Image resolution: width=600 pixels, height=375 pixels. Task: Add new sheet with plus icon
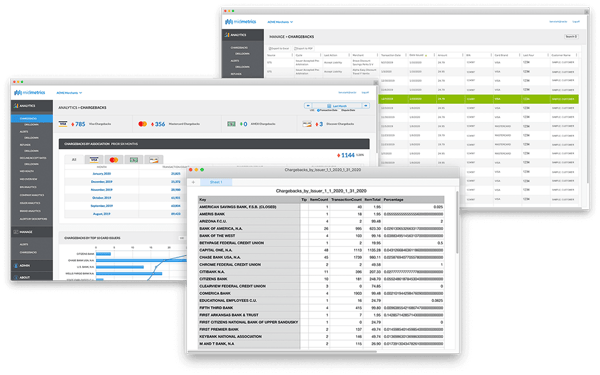pos(193,182)
